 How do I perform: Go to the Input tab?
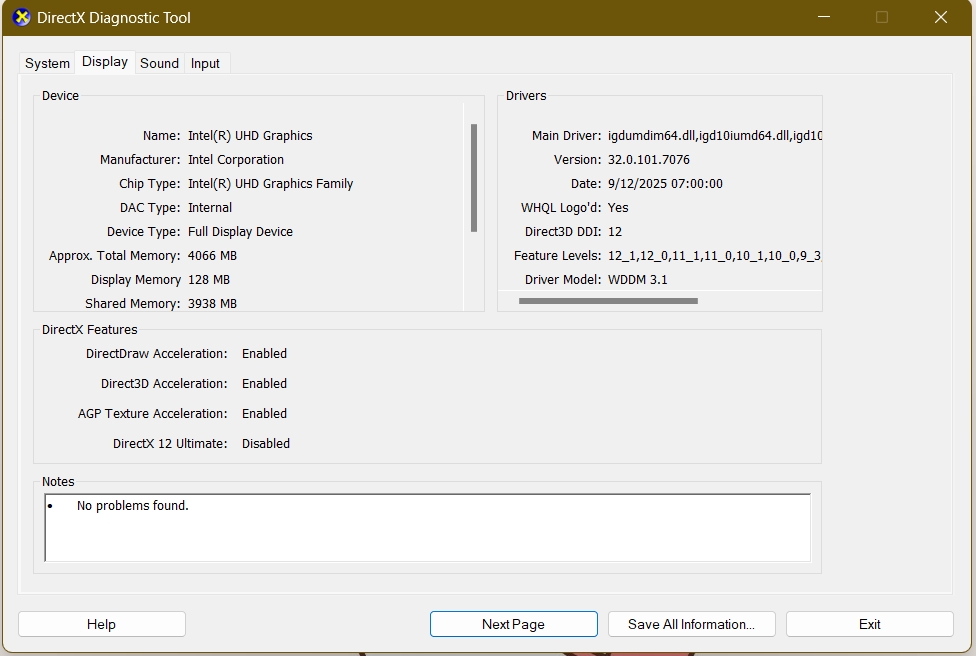click(x=205, y=63)
